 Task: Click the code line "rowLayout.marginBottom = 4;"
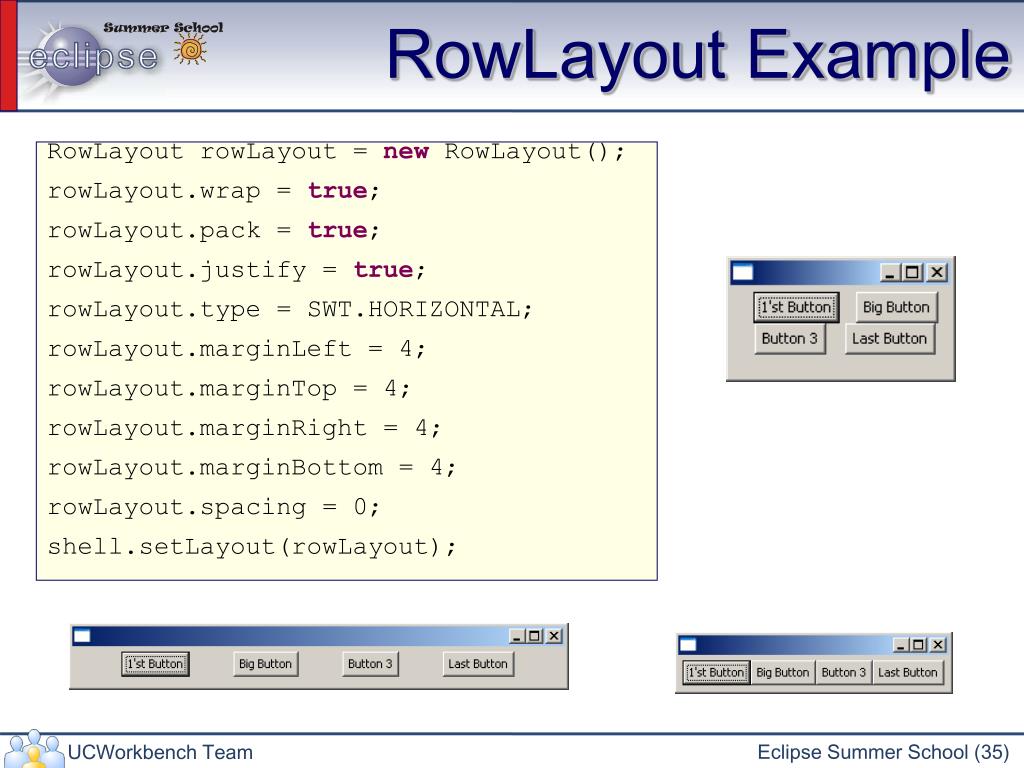point(251,468)
